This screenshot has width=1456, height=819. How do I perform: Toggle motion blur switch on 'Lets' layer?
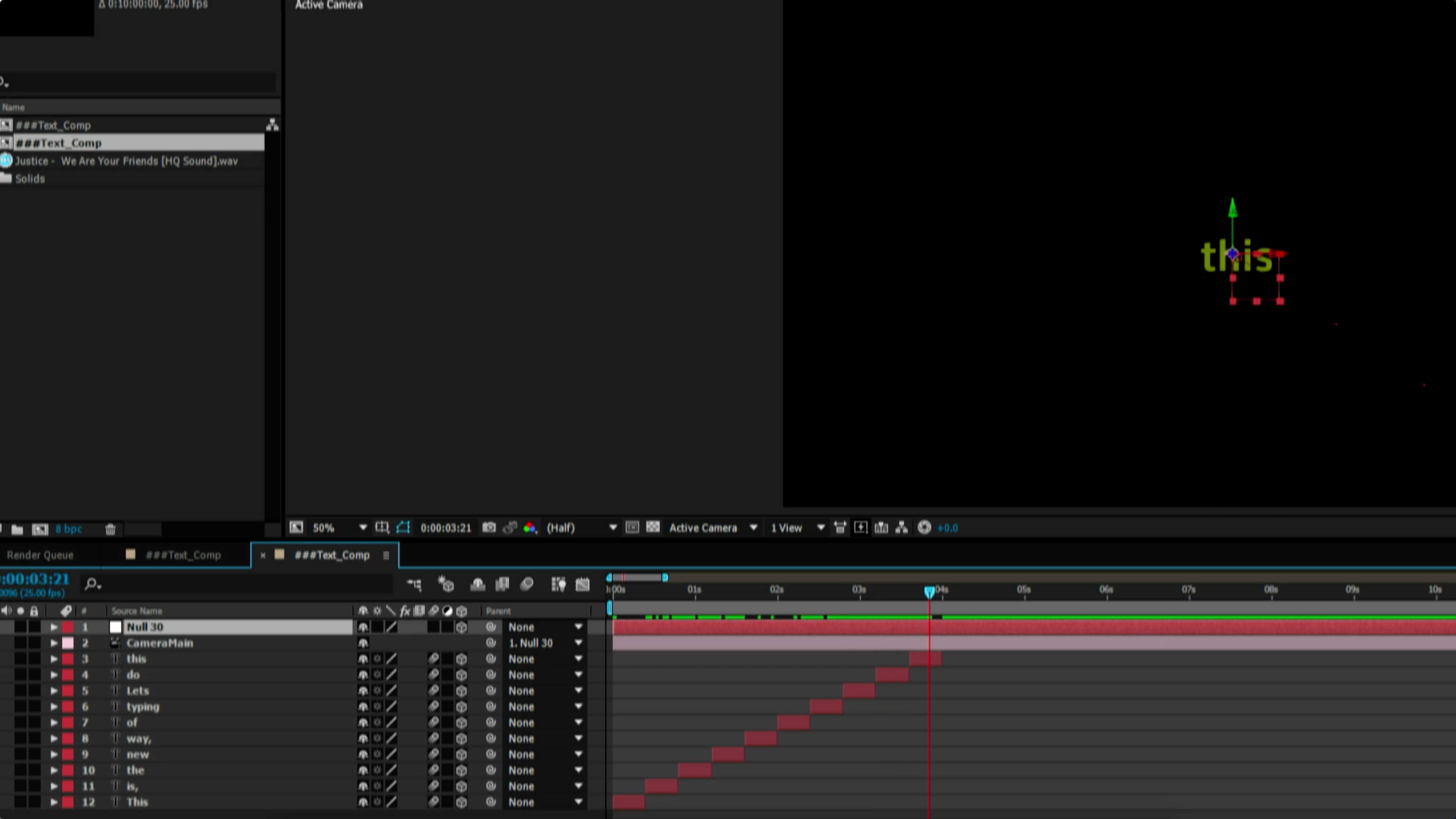(x=433, y=690)
